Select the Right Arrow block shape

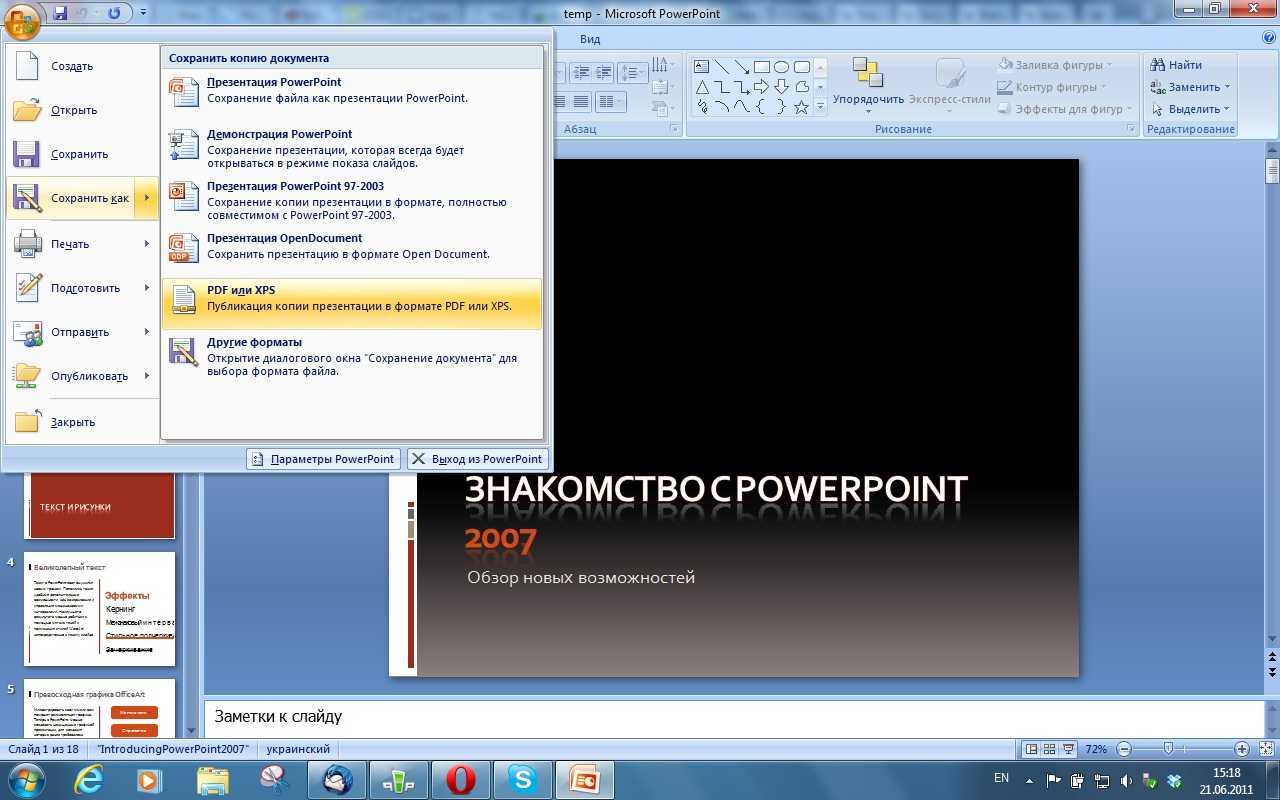tap(762, 87)
